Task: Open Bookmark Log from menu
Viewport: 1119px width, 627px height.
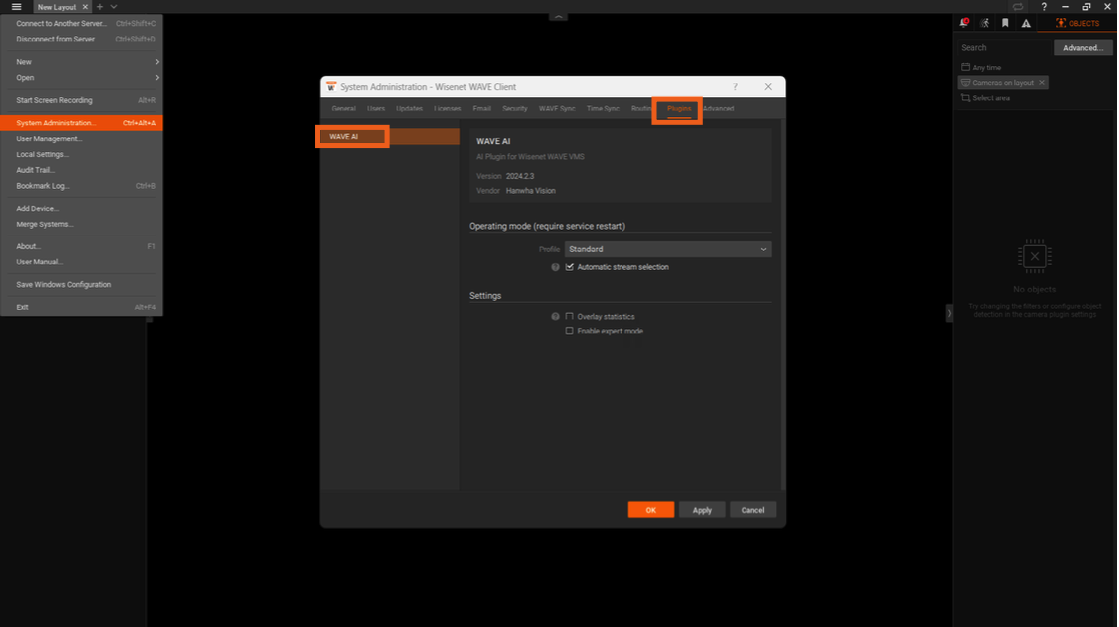Action: click(81, 186)
